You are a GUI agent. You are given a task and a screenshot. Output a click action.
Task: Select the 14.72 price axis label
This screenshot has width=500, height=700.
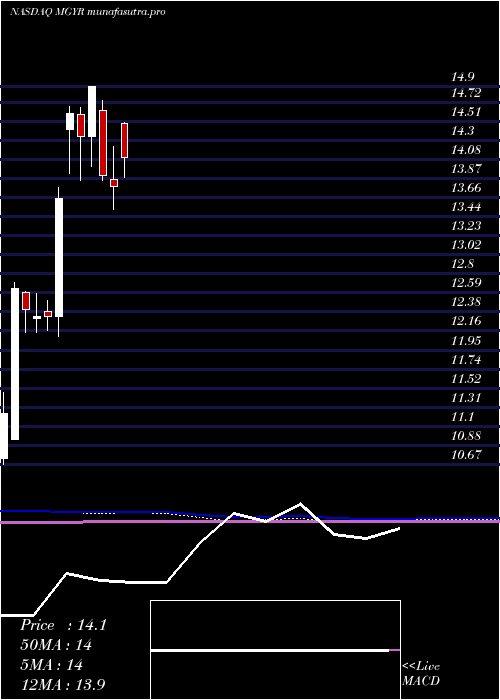(x=466, y=93)
